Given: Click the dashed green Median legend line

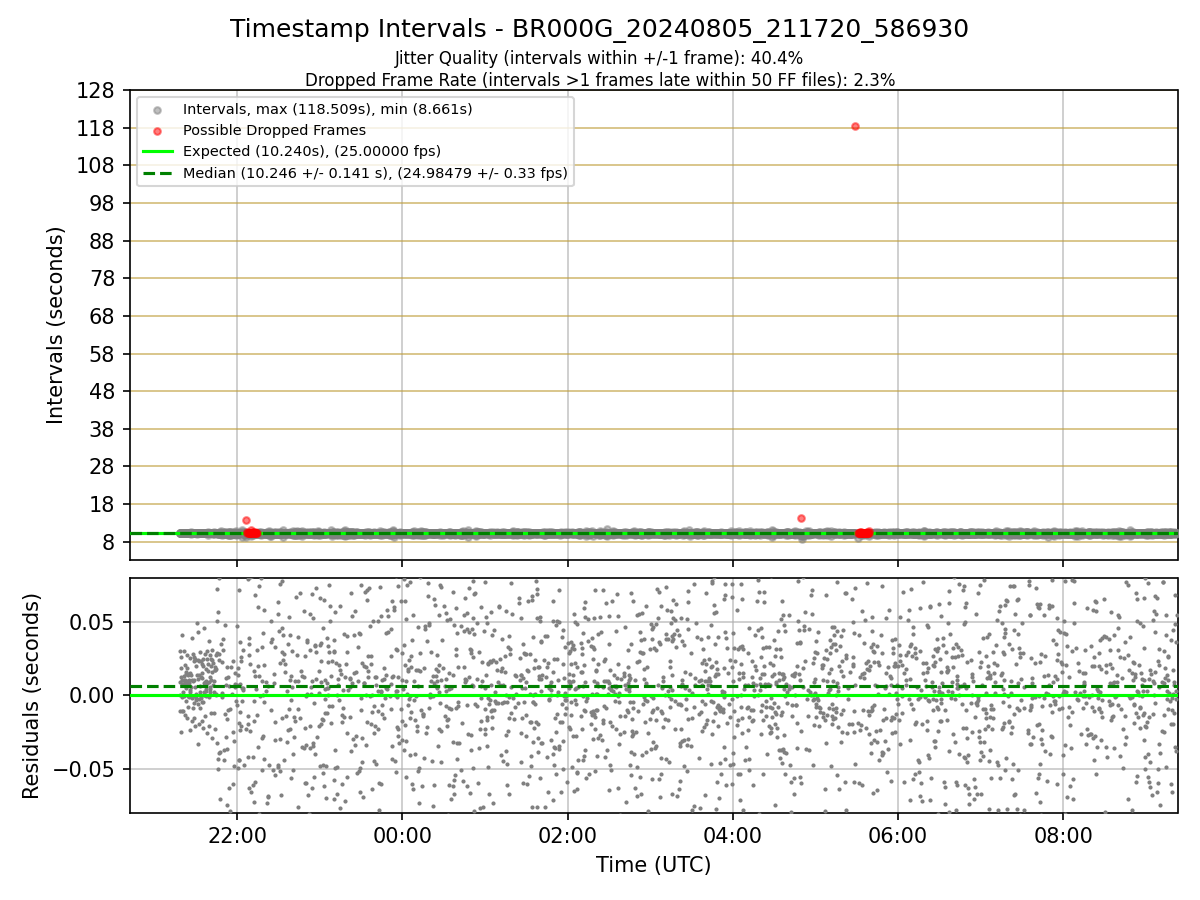Looking at the screenshot, I should 157,173.
